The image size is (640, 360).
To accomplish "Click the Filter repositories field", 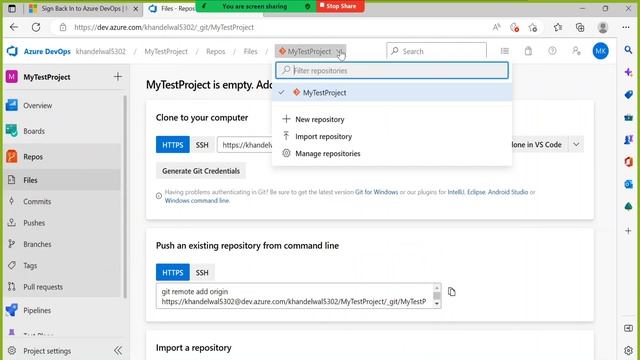I will coord(392,70).
